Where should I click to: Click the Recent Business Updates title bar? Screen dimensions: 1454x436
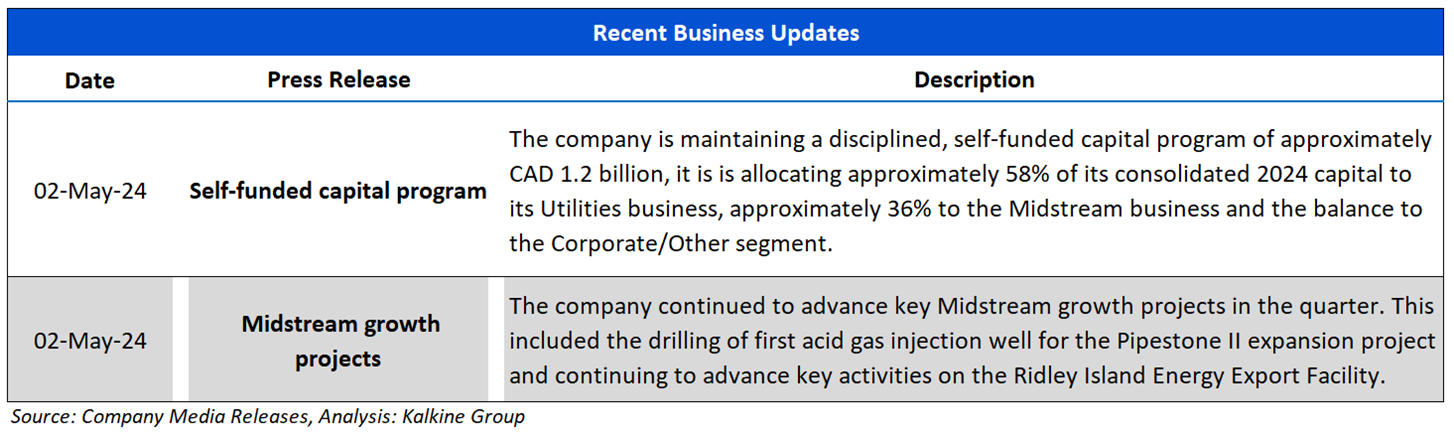coord(726,33)
